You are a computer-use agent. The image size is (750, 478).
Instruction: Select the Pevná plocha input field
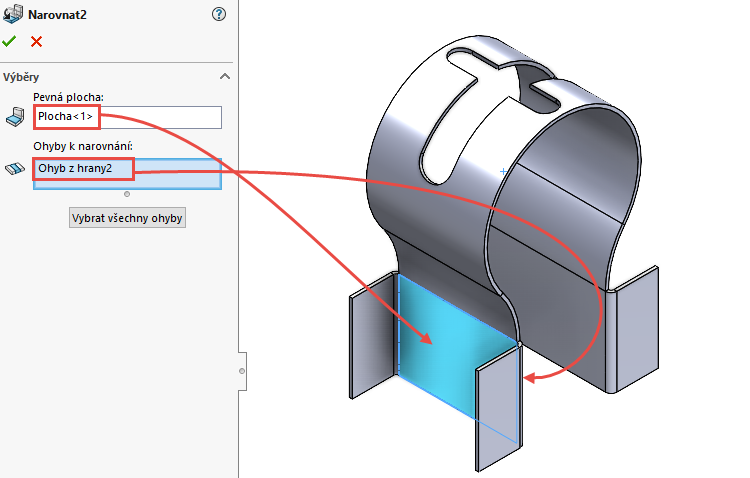click(x=127, y=117)
